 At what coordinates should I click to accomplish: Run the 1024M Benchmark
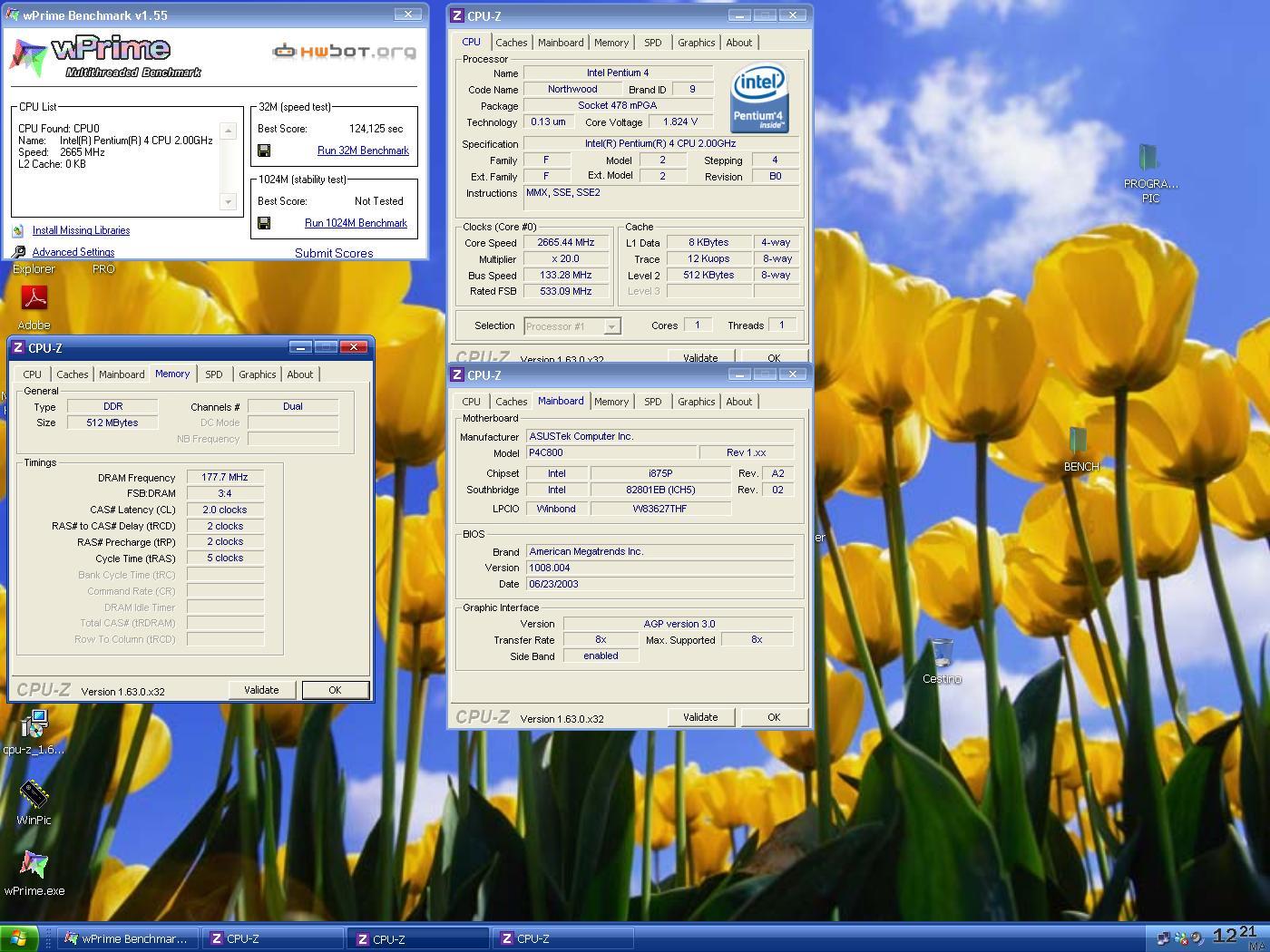(356, 223)
